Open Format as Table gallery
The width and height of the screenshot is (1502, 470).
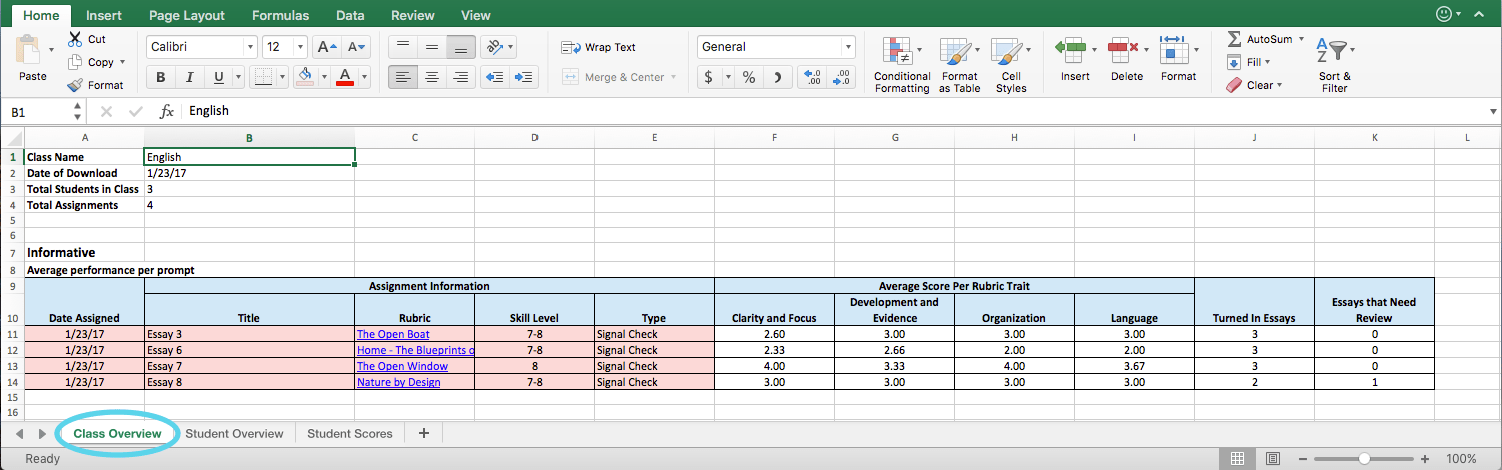point(959,65)
